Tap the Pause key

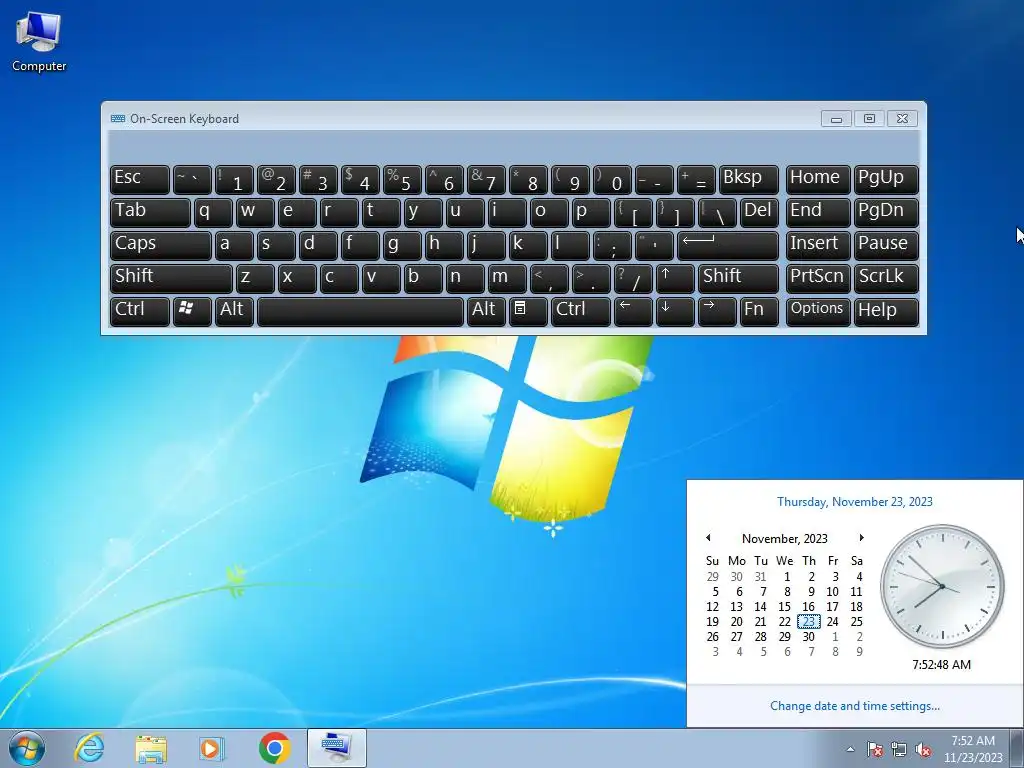click(x=886, y=245)
